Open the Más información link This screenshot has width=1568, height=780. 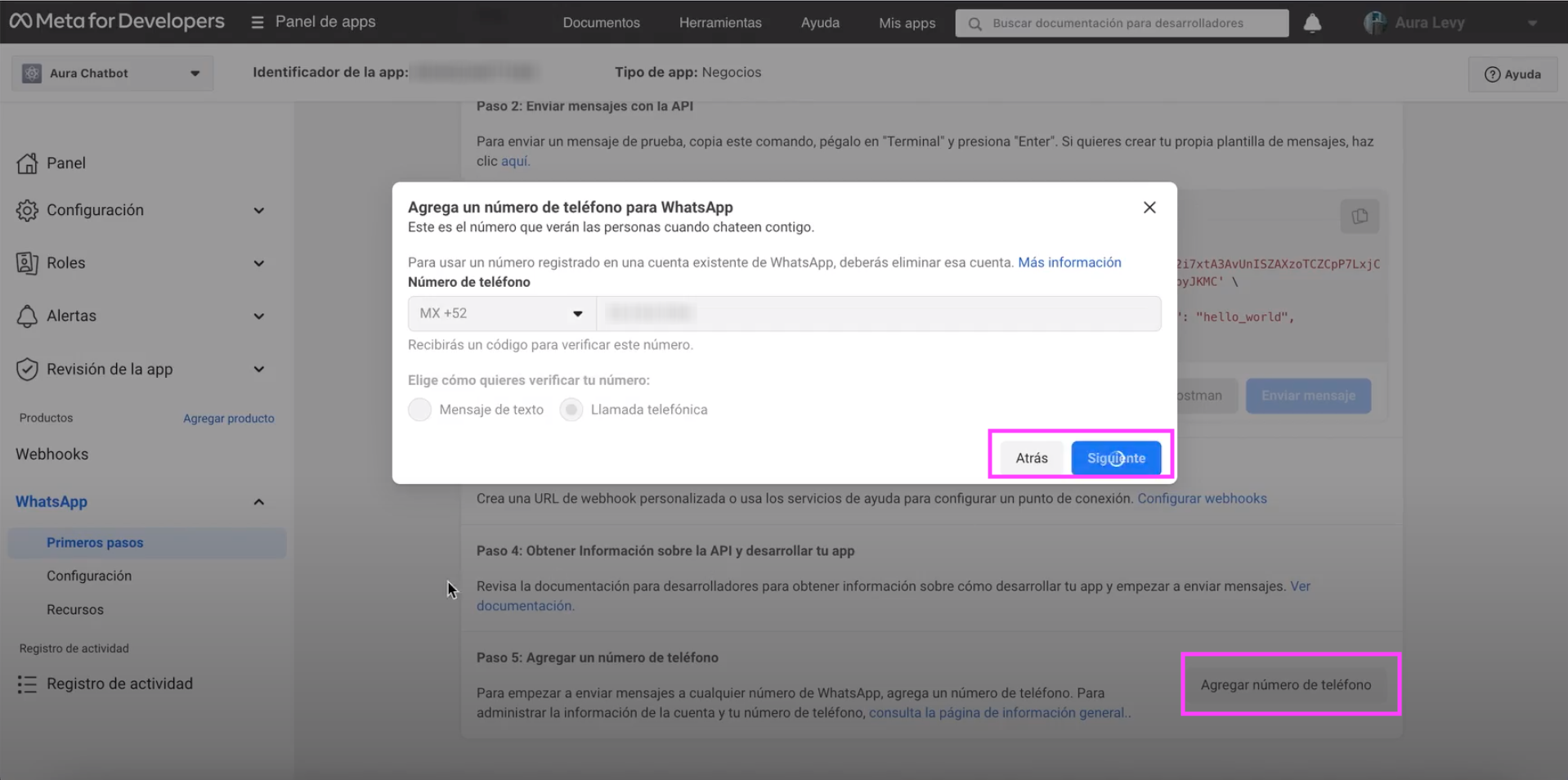1069,262
